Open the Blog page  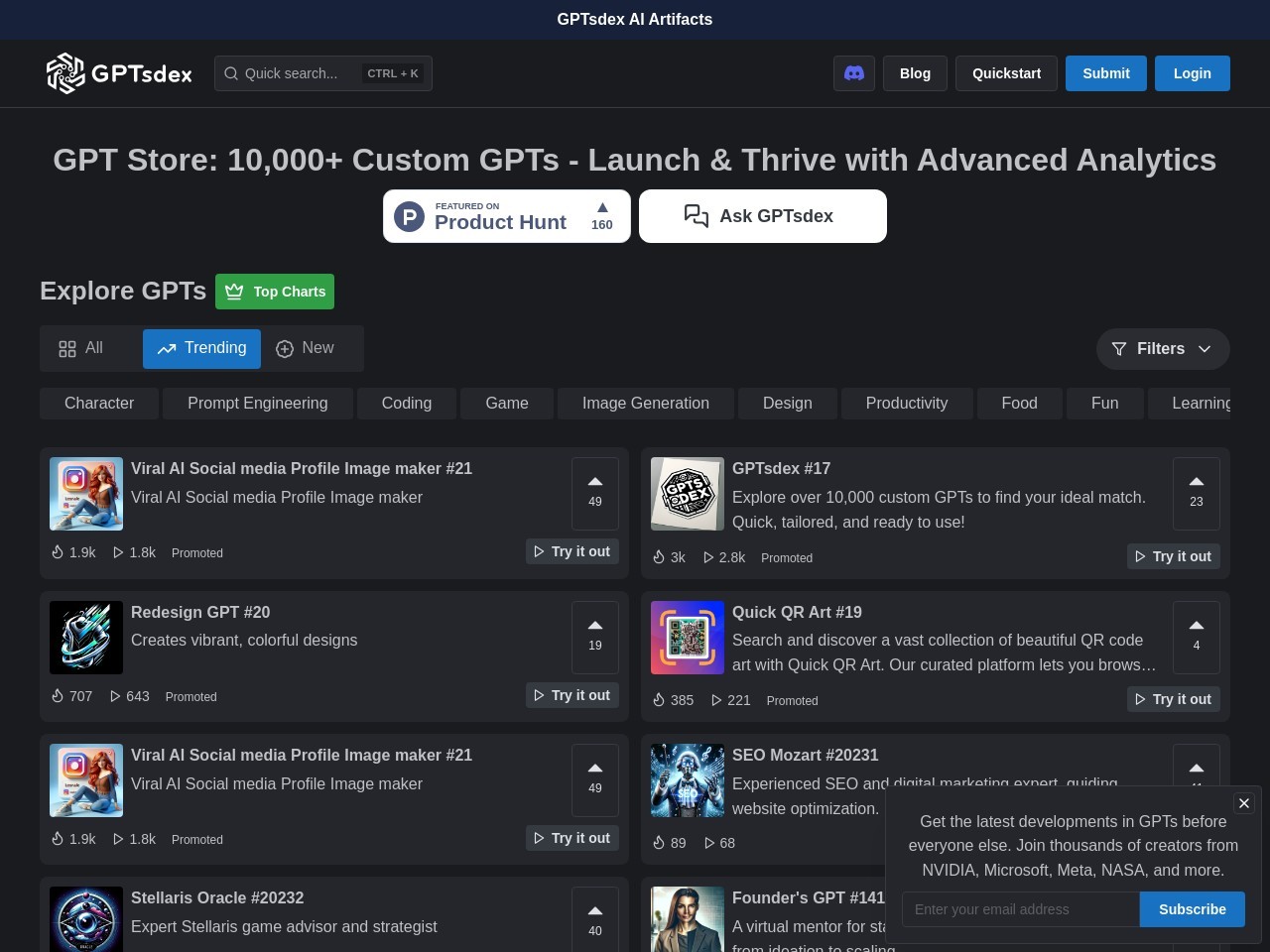click(x=915, y=73)
